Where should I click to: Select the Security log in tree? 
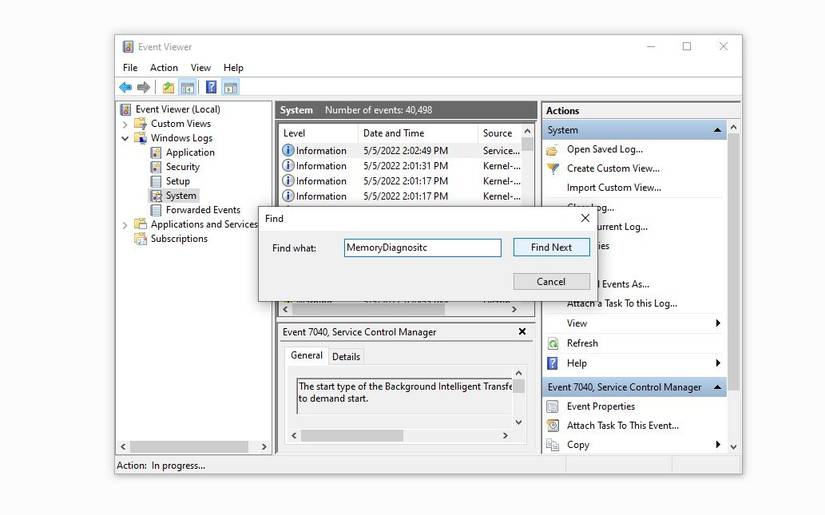pyautogui.click(x=182, y=167)
